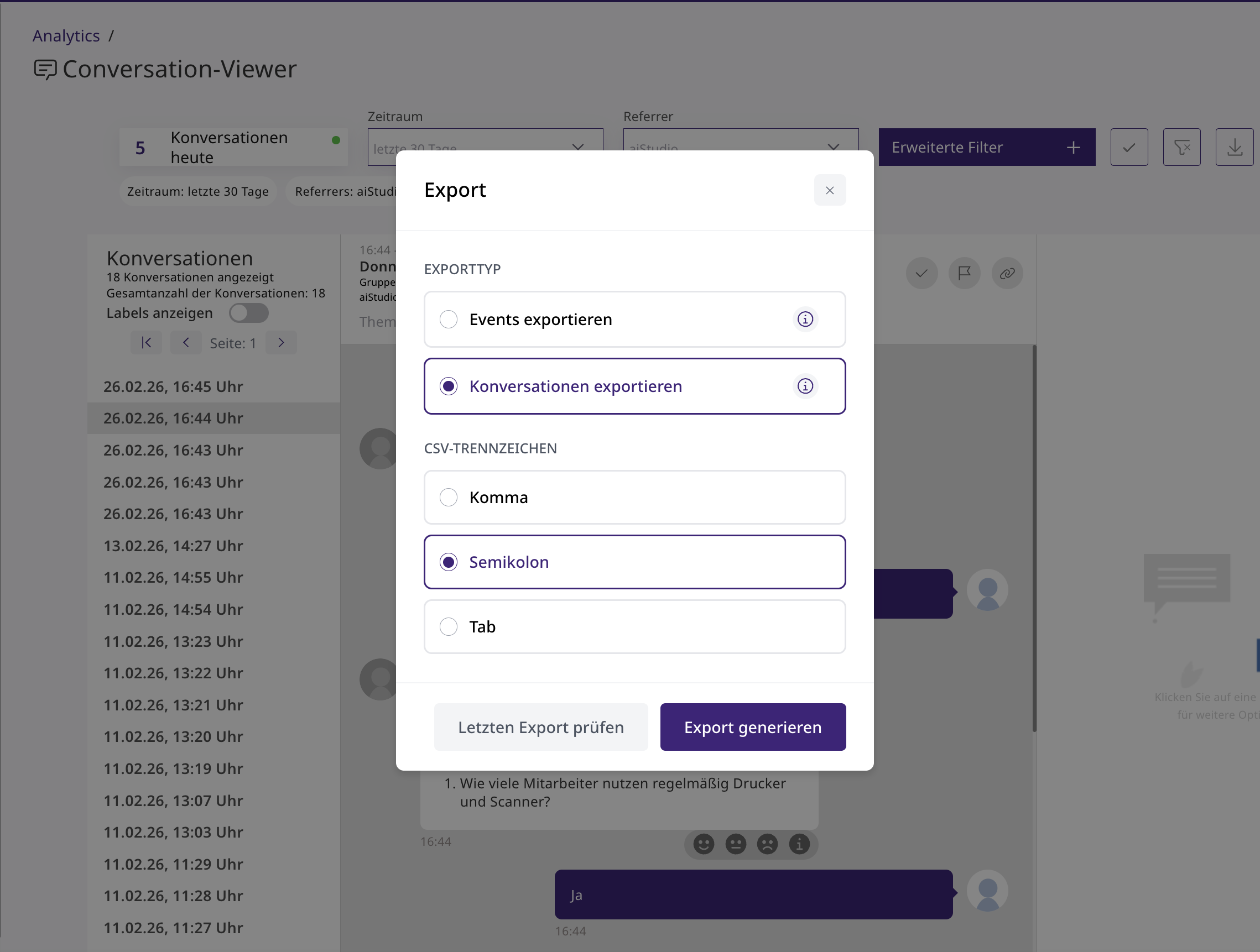Open conversation 13.02.26, 14:27 Uhr
Viewport: 1260px width, 952px height.
pyautogui.click(x=173, y=546)
